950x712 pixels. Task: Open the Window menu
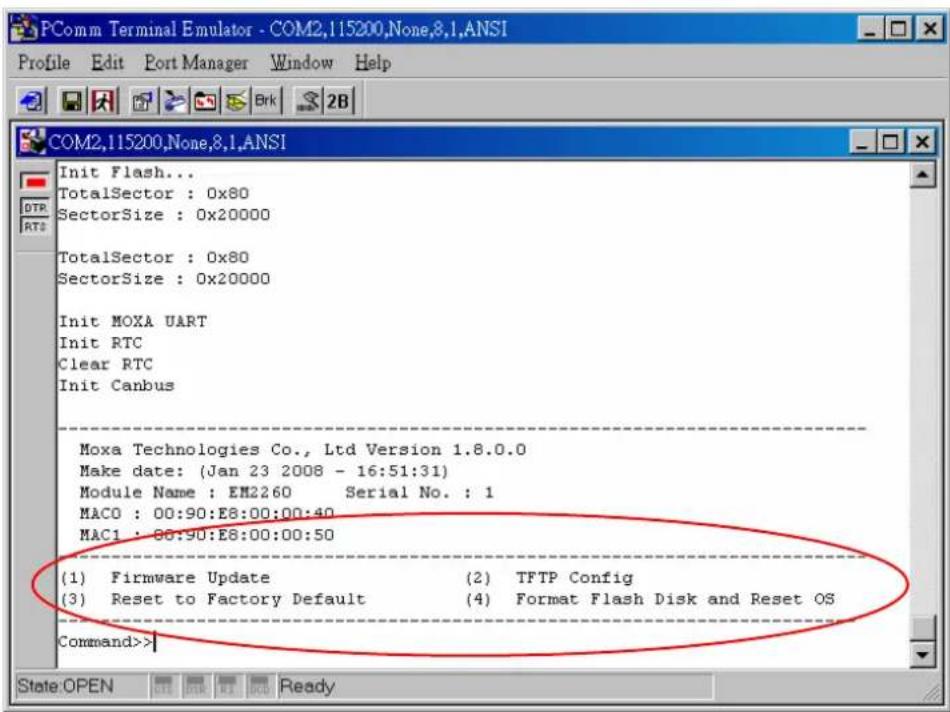(x=302, y=62)
